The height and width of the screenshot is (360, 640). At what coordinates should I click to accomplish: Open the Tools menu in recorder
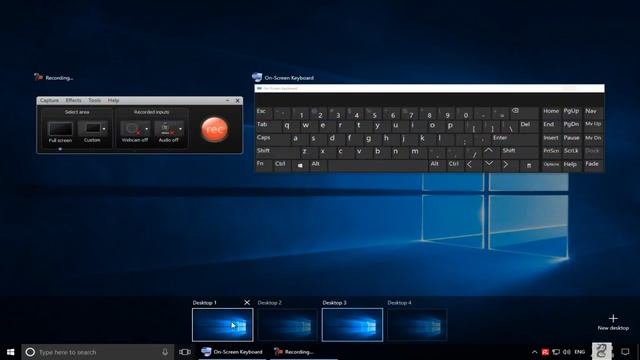tap(94, 100)
